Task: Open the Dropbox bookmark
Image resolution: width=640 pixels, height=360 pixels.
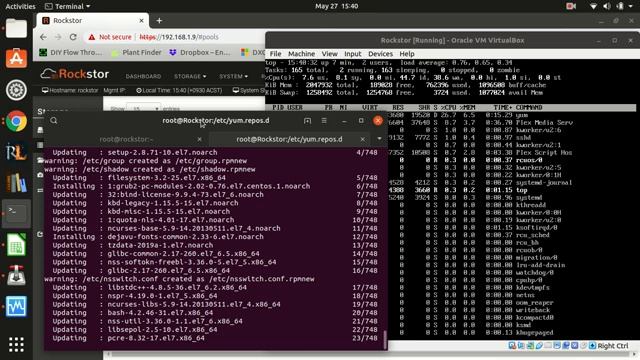Action: [200, 53]
